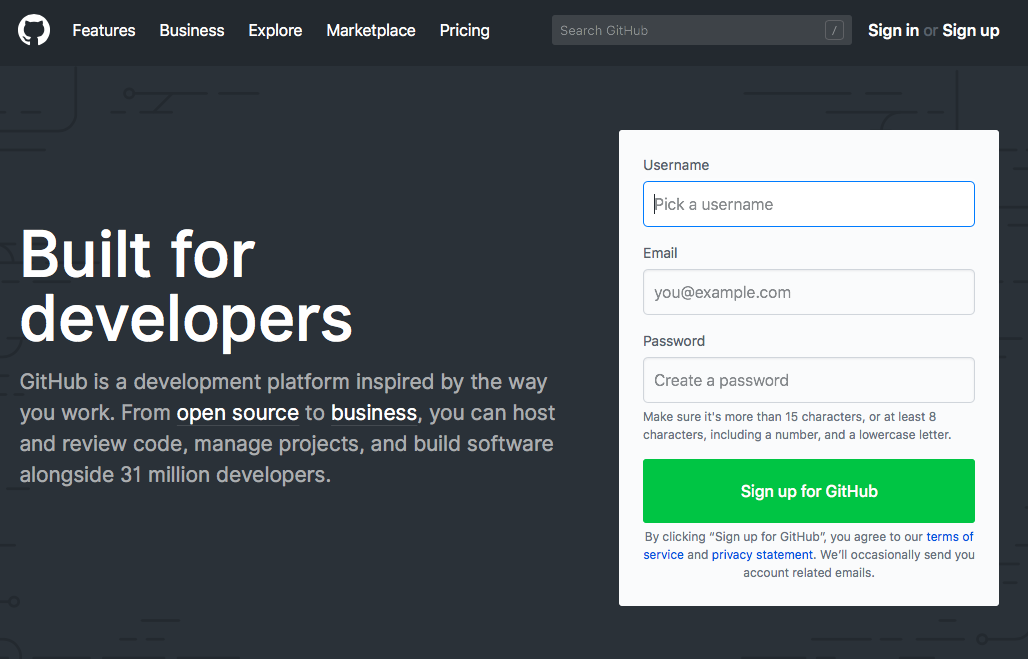Click the slash shortcut key icon

tap(834, 30)
